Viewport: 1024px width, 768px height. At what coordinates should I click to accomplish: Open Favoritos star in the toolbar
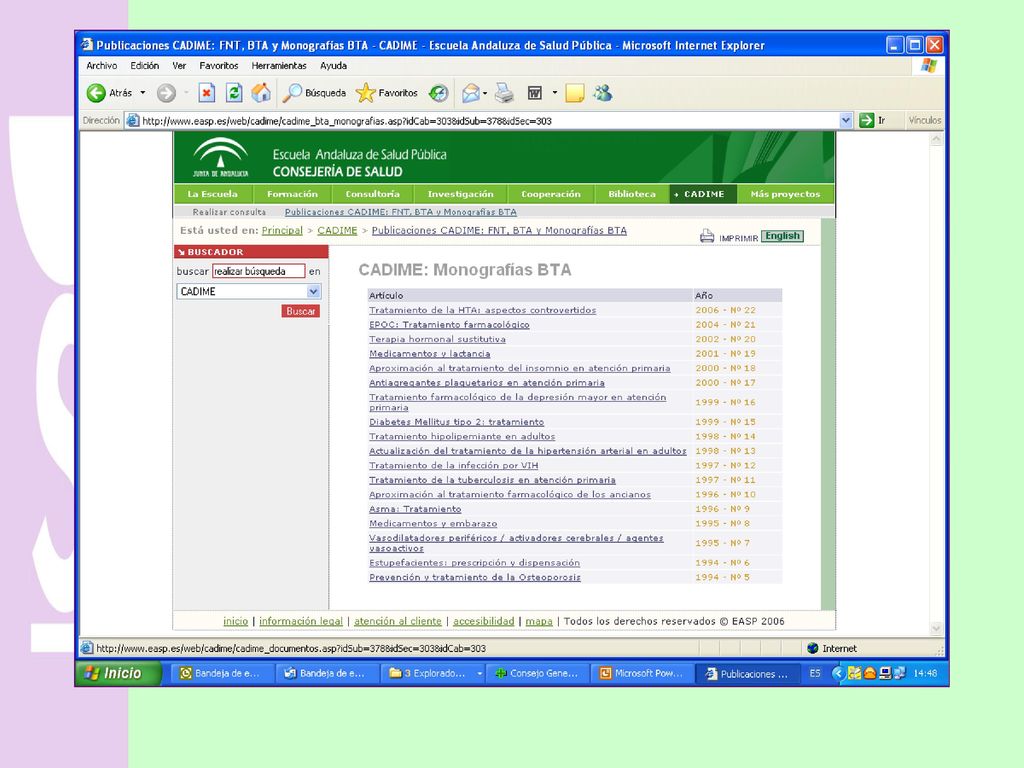coord(387,93)
